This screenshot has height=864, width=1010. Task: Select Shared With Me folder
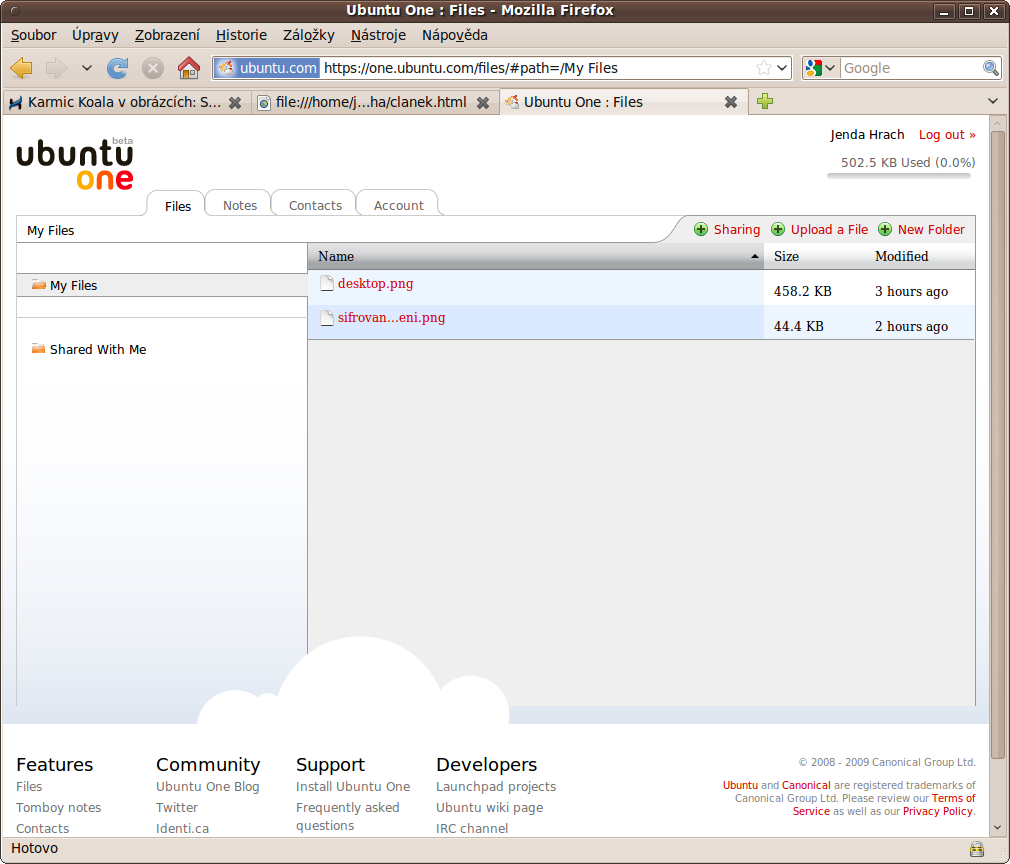pyautogui.click(x=89, y=349)
